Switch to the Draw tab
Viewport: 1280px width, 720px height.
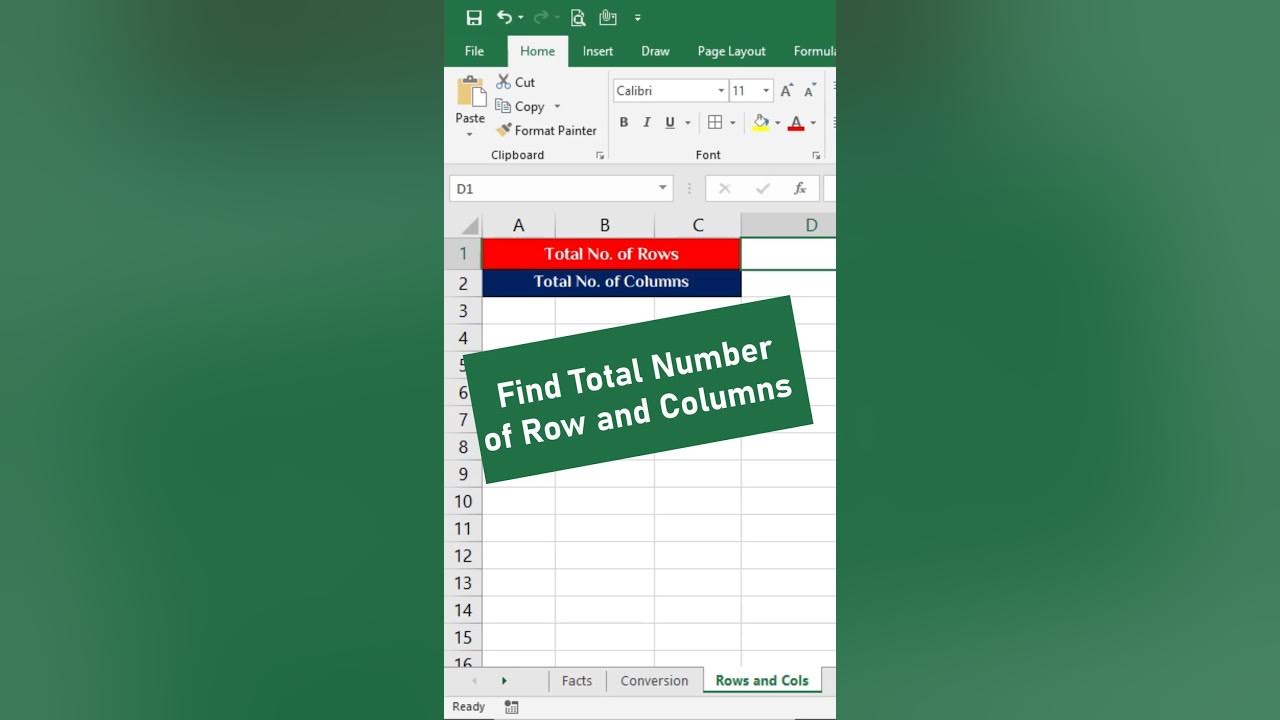656,51
